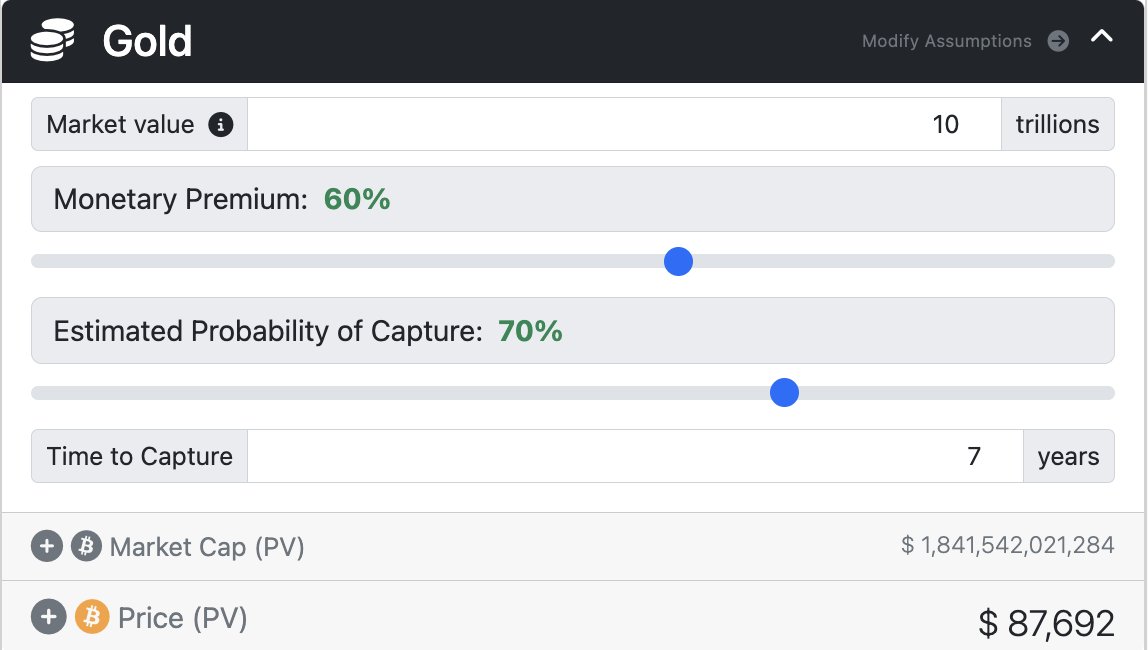
Task: Click the trillions unit label
Action: [1057, 124]
